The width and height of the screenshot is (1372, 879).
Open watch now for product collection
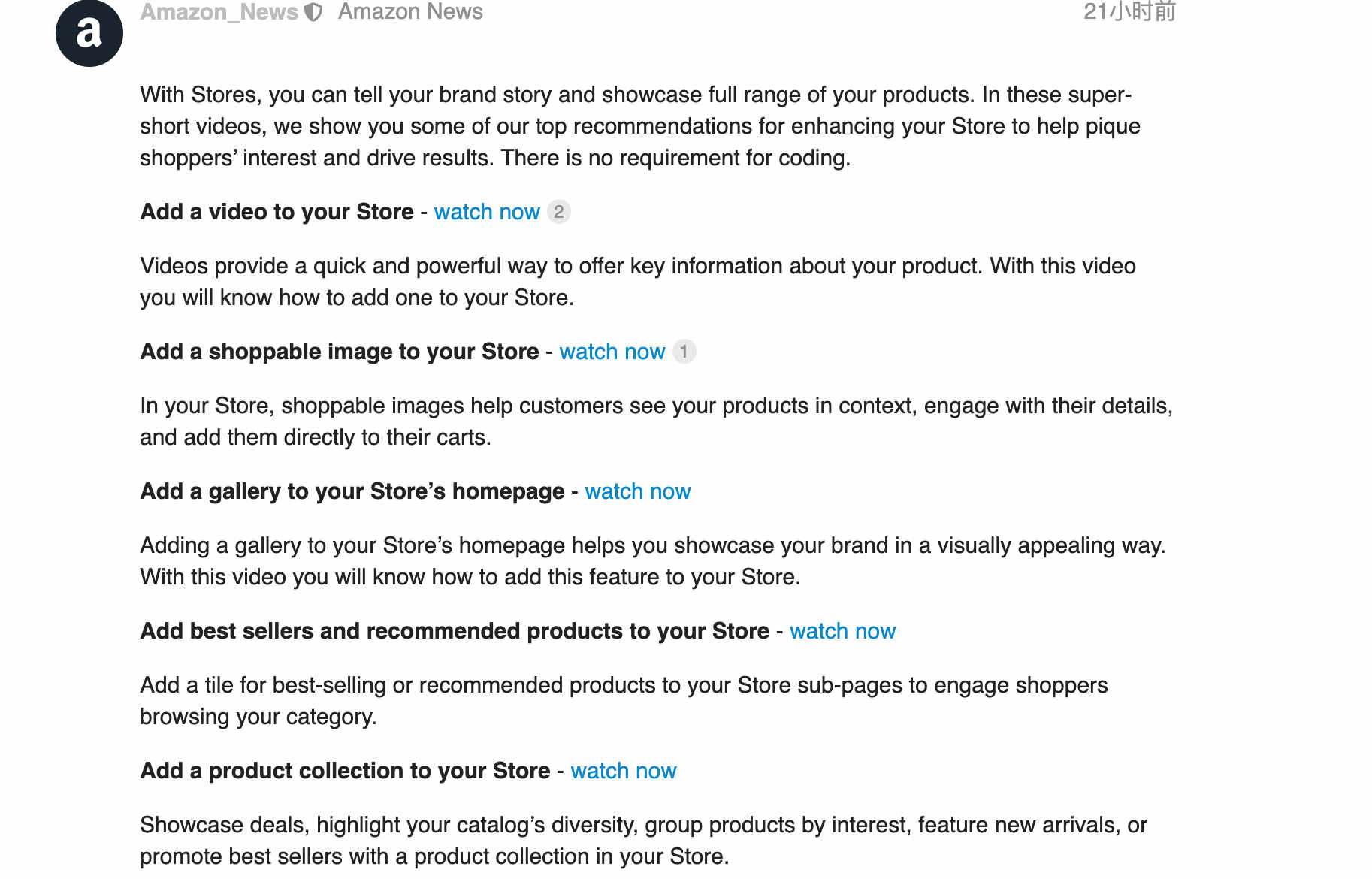624,771
